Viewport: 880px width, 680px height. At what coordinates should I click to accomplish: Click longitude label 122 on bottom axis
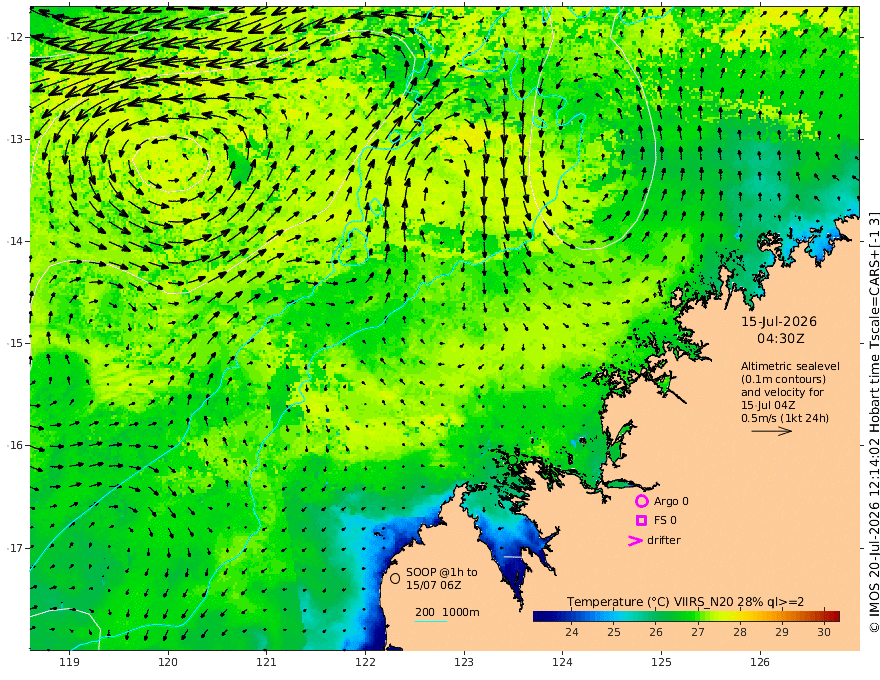tap(365, 662)
